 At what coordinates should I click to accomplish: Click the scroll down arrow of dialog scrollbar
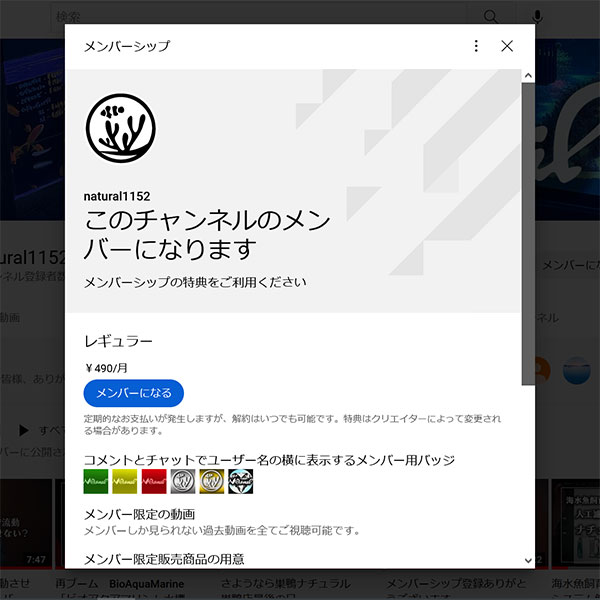pos(528,561)
